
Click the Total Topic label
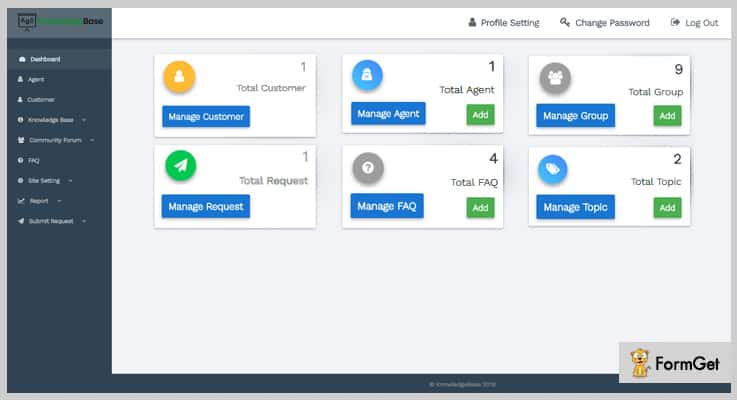(656, 181)
